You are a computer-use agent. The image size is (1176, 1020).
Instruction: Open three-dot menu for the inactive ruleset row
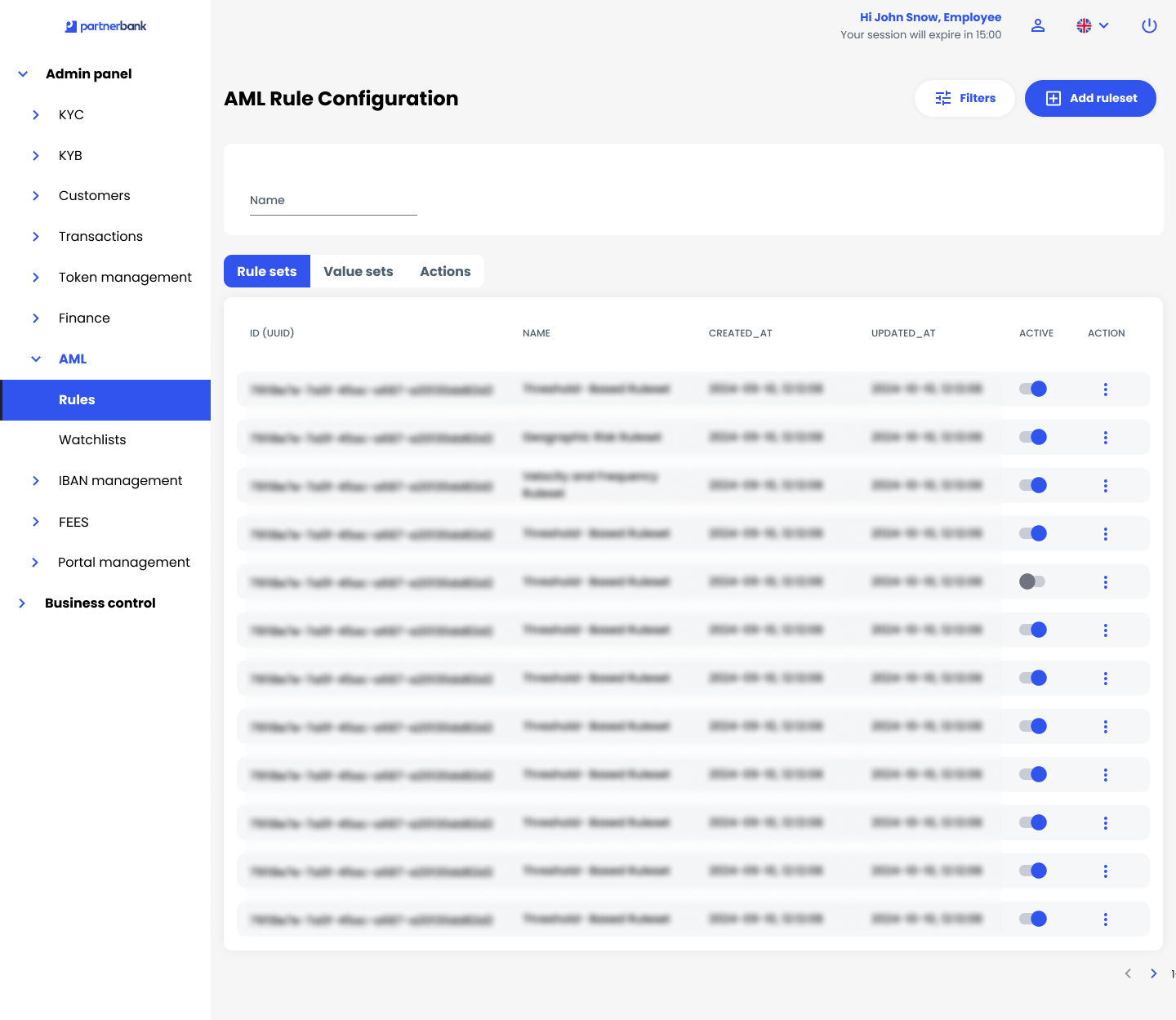point(1106,582)
